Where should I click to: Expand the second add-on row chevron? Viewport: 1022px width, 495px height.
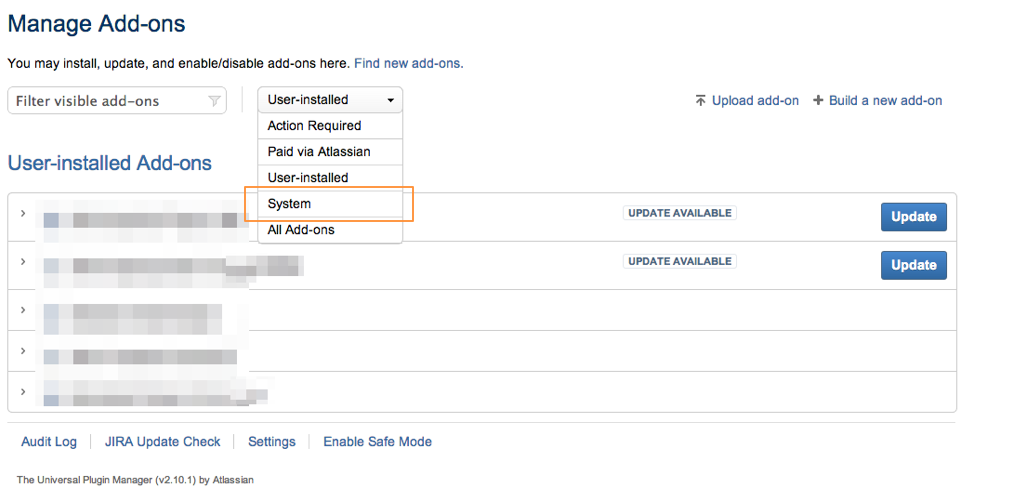coord(23,262)
